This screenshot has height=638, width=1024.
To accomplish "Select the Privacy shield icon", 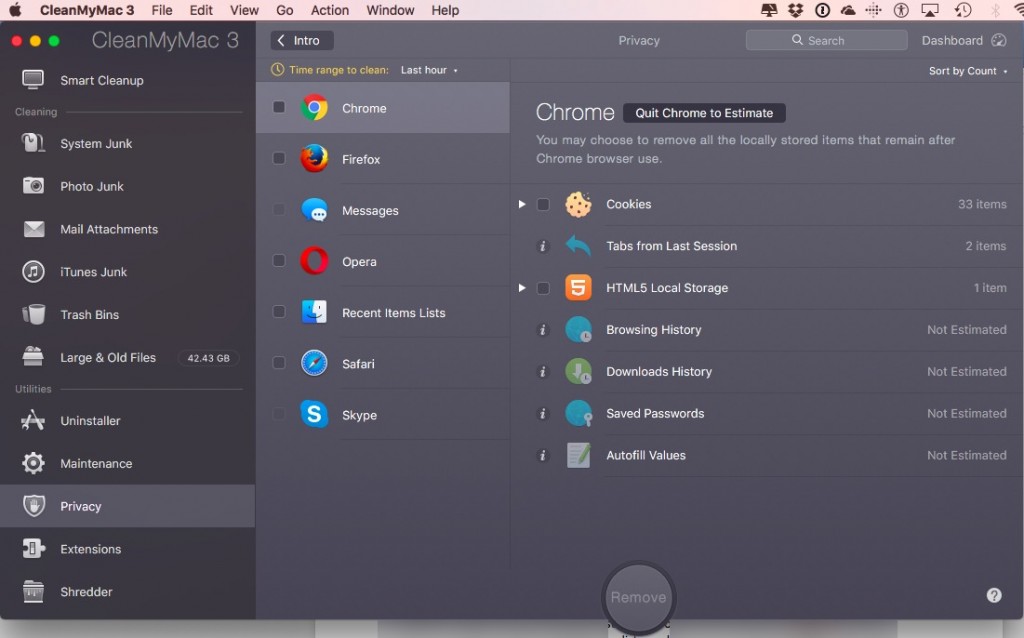I will click(33, 505).
